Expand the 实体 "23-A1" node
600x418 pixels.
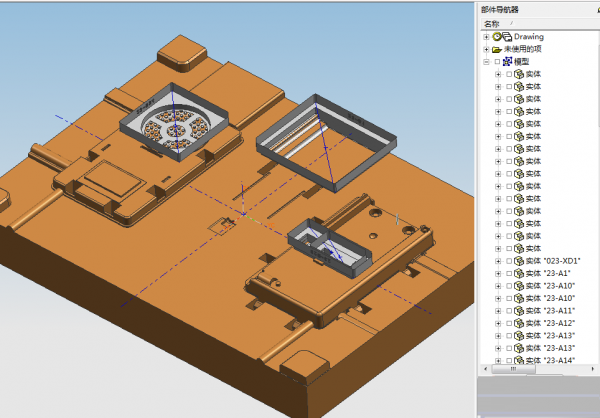(x=498, y=274)
